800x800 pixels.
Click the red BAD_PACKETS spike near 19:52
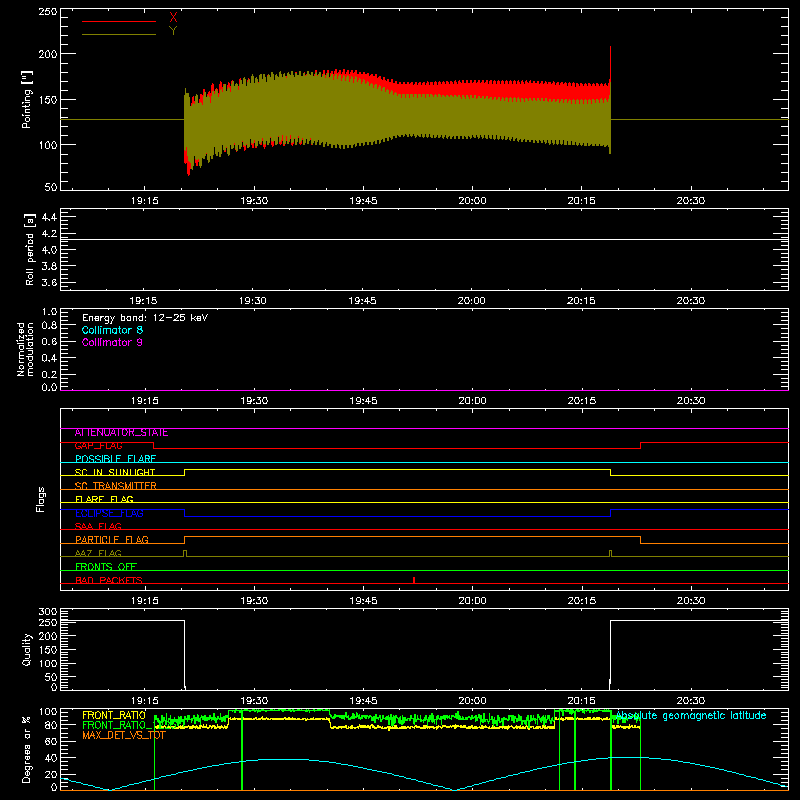414,580
